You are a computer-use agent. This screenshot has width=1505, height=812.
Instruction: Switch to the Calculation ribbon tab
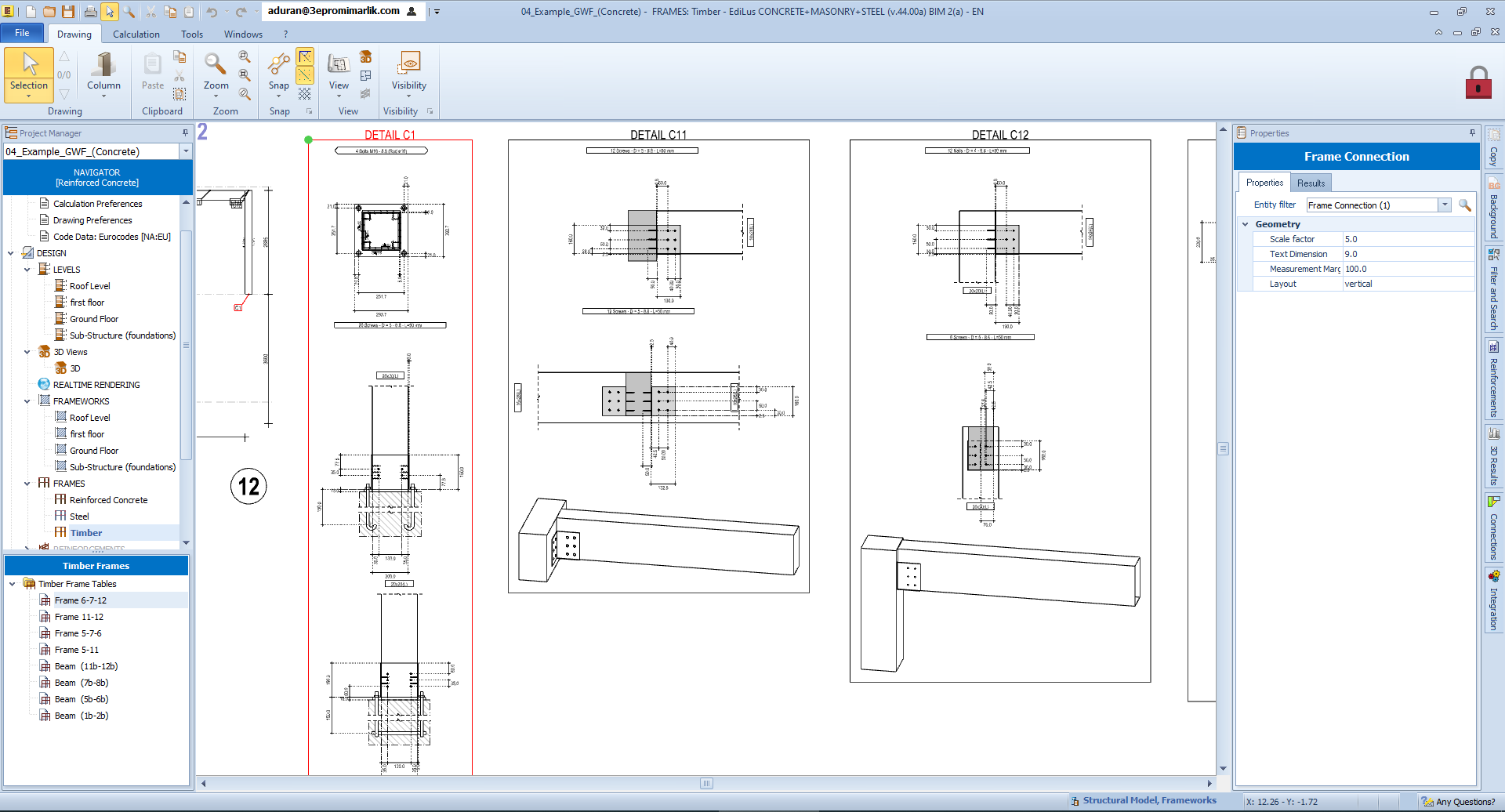coord(136,34)
